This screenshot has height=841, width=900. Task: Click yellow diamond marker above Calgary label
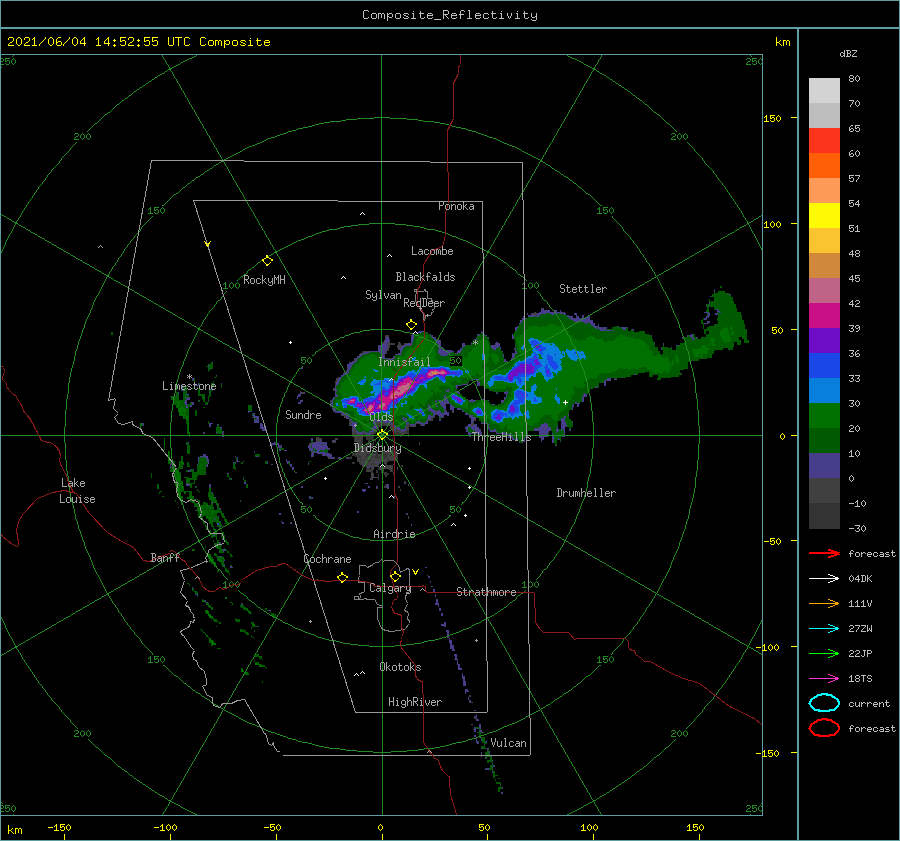[x=395, y=576]
